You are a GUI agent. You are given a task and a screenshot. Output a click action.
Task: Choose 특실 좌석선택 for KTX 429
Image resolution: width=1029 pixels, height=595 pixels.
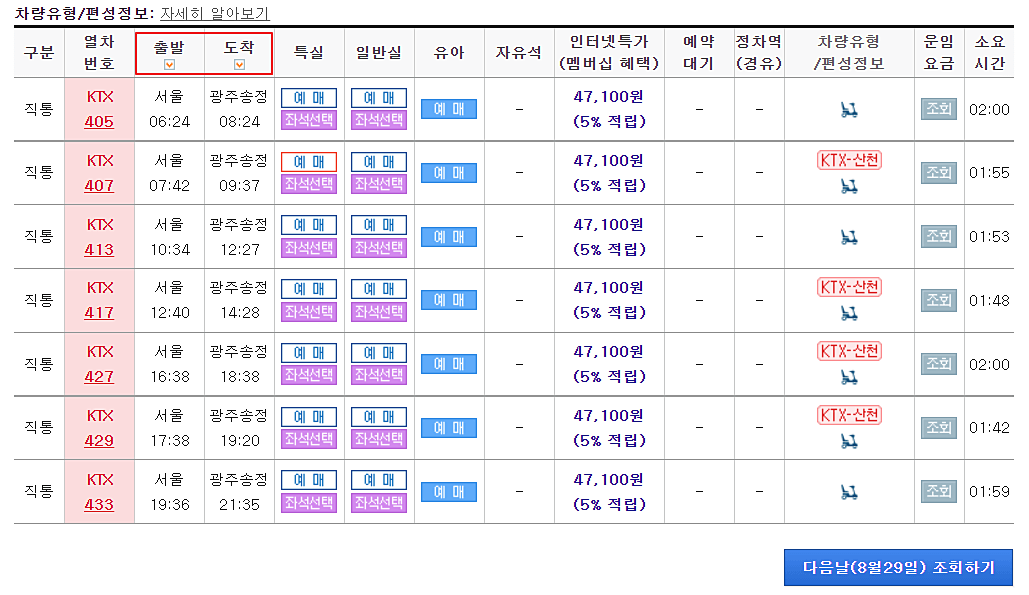pos(309,439)
